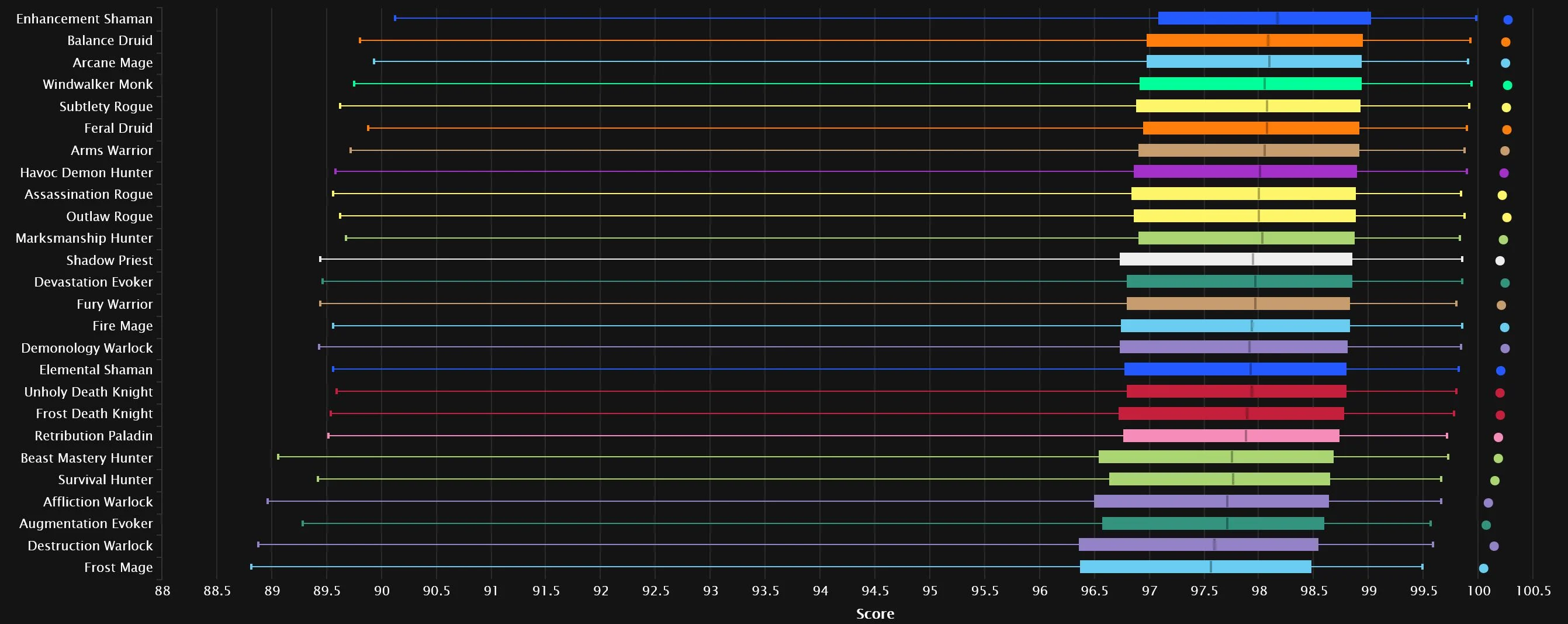Image resolution: width=1568 pixels, height=624 pixels.
Task: Click the Retribution Paladin pink outlier dot
Action: (x=1498, y=437)
